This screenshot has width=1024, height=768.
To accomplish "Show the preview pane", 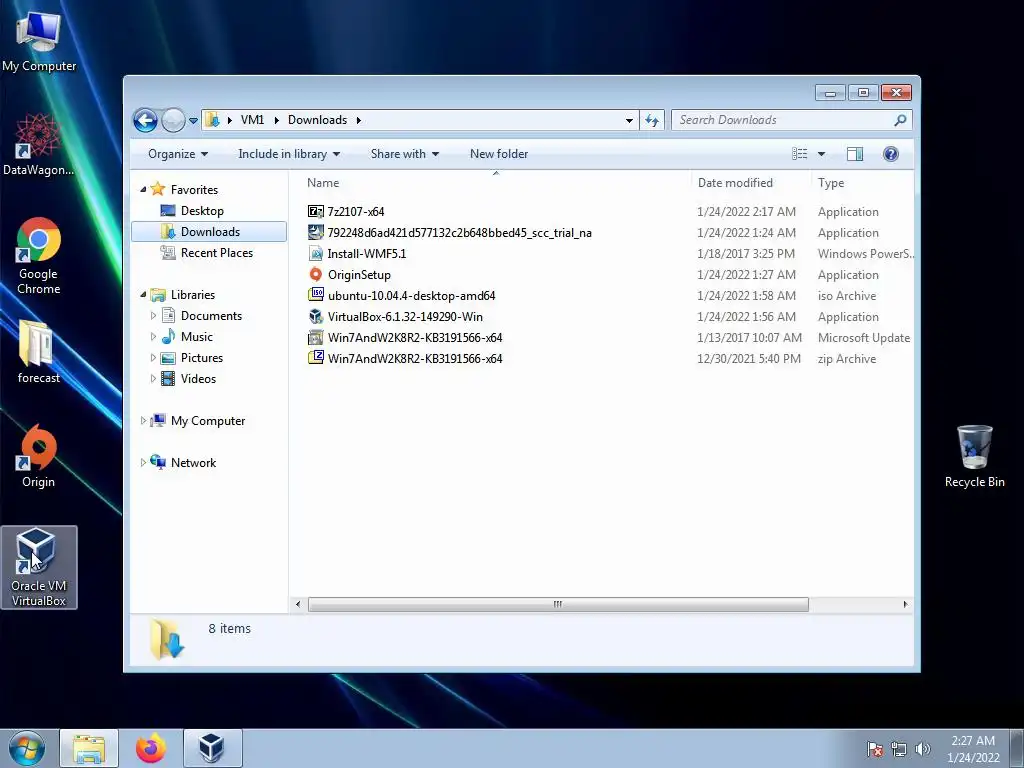I will pos(855,154).
